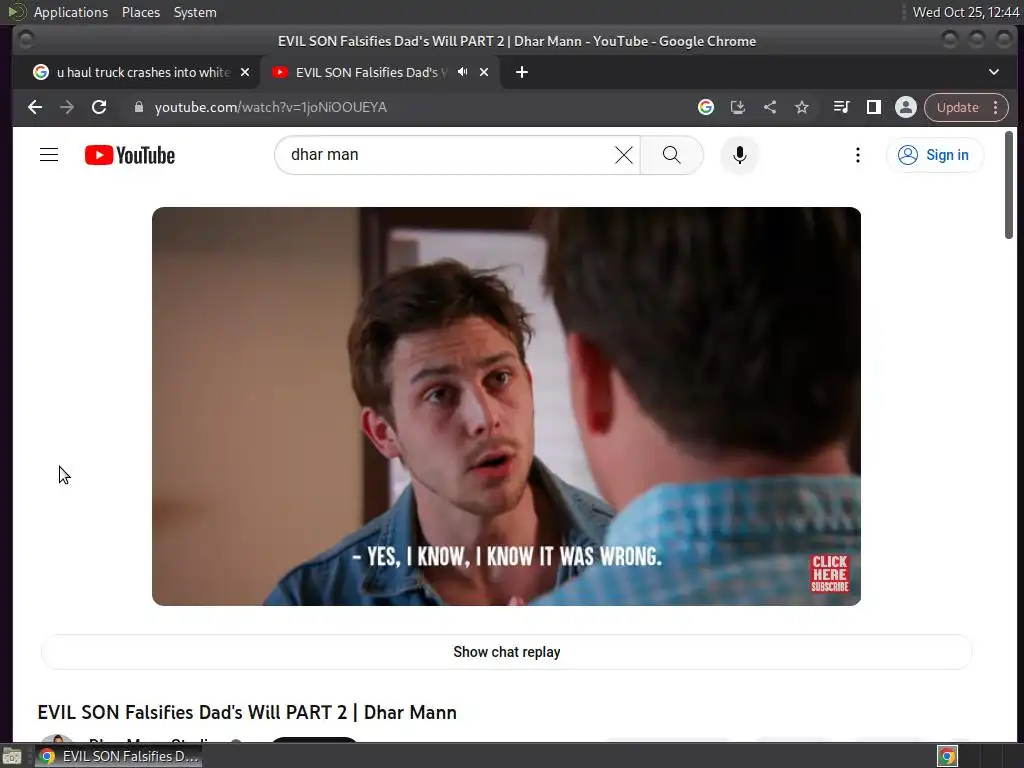The height and width of the screenshot is (768, 1024).
Task: Click the show desktop icon in taskbar
Action: [x=12, y=757]
